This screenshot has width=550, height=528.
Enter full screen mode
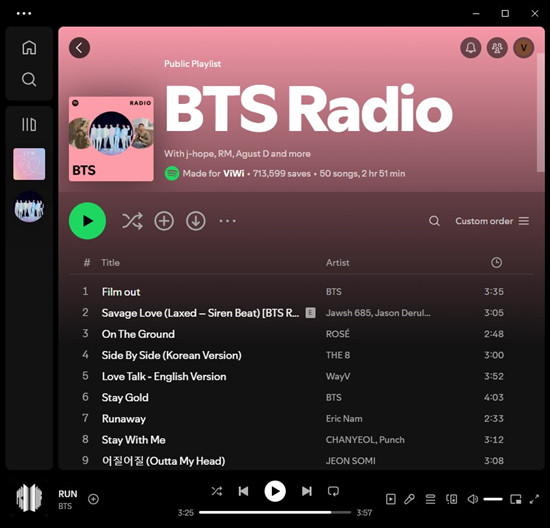click(534, 499)
